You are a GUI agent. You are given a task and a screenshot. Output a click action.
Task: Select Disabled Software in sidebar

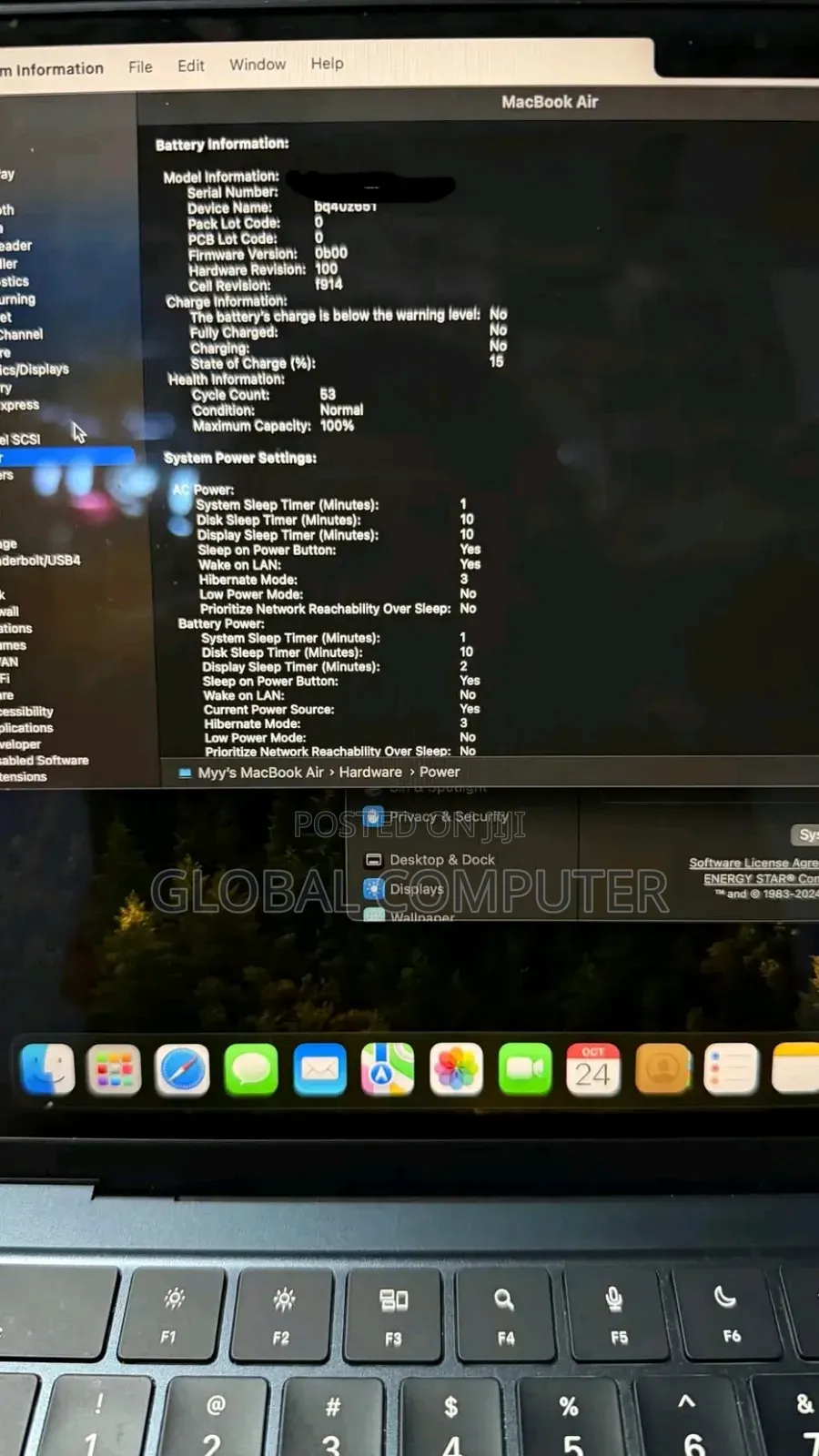[x=45, y=761]
